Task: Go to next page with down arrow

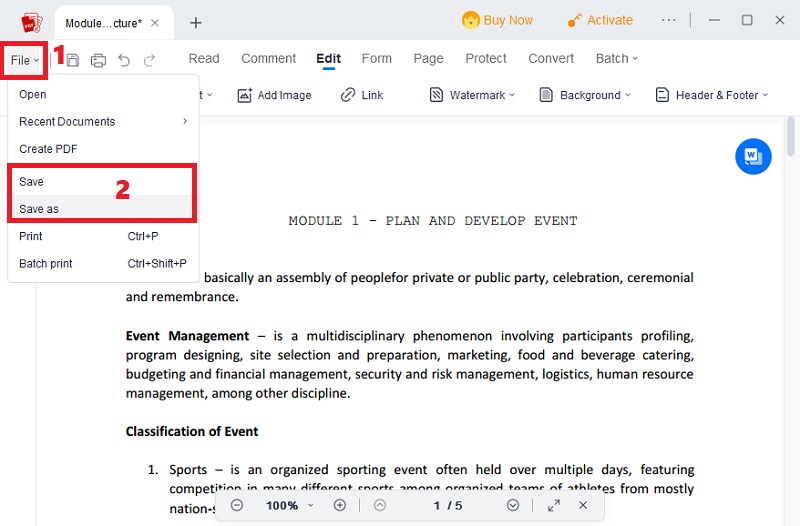Action: 513,505
